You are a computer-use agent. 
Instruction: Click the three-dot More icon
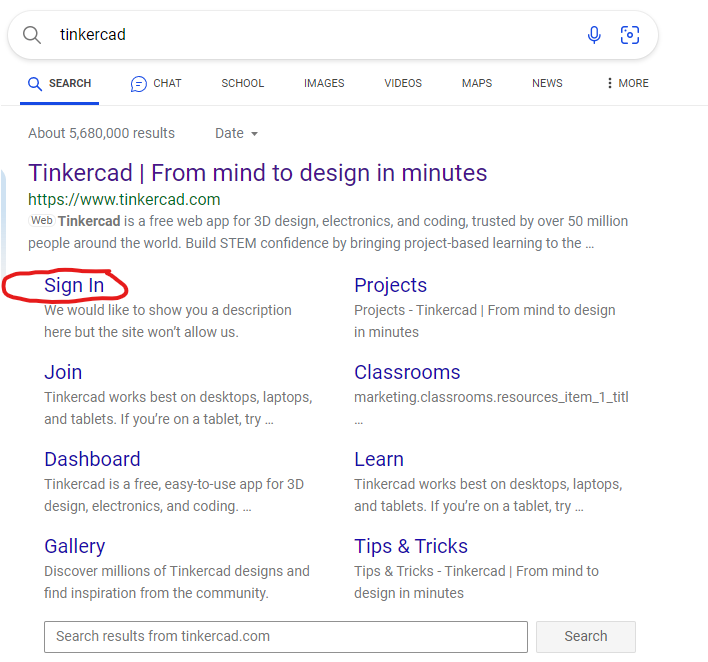click(x=610, y=83)
